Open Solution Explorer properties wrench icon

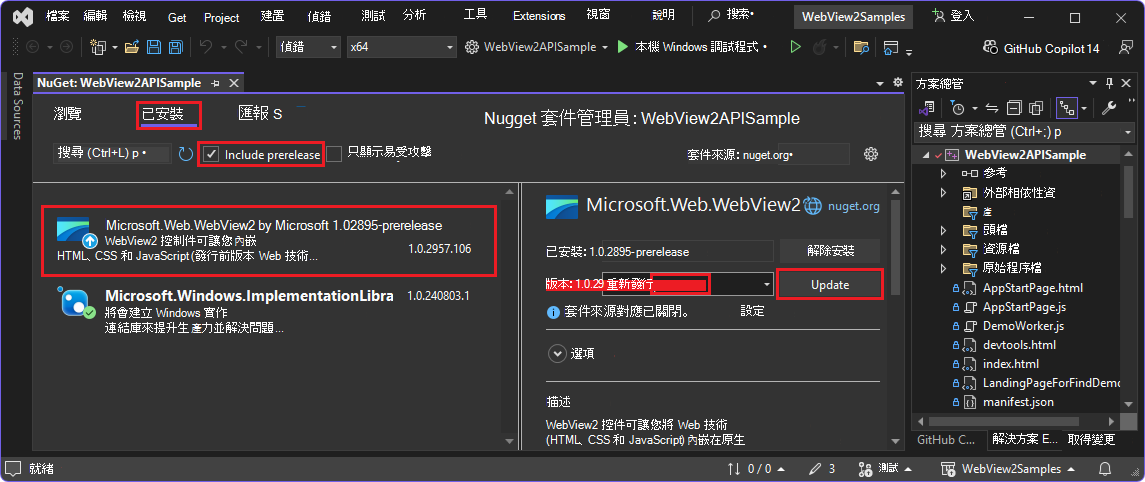tap(1108, 108)
